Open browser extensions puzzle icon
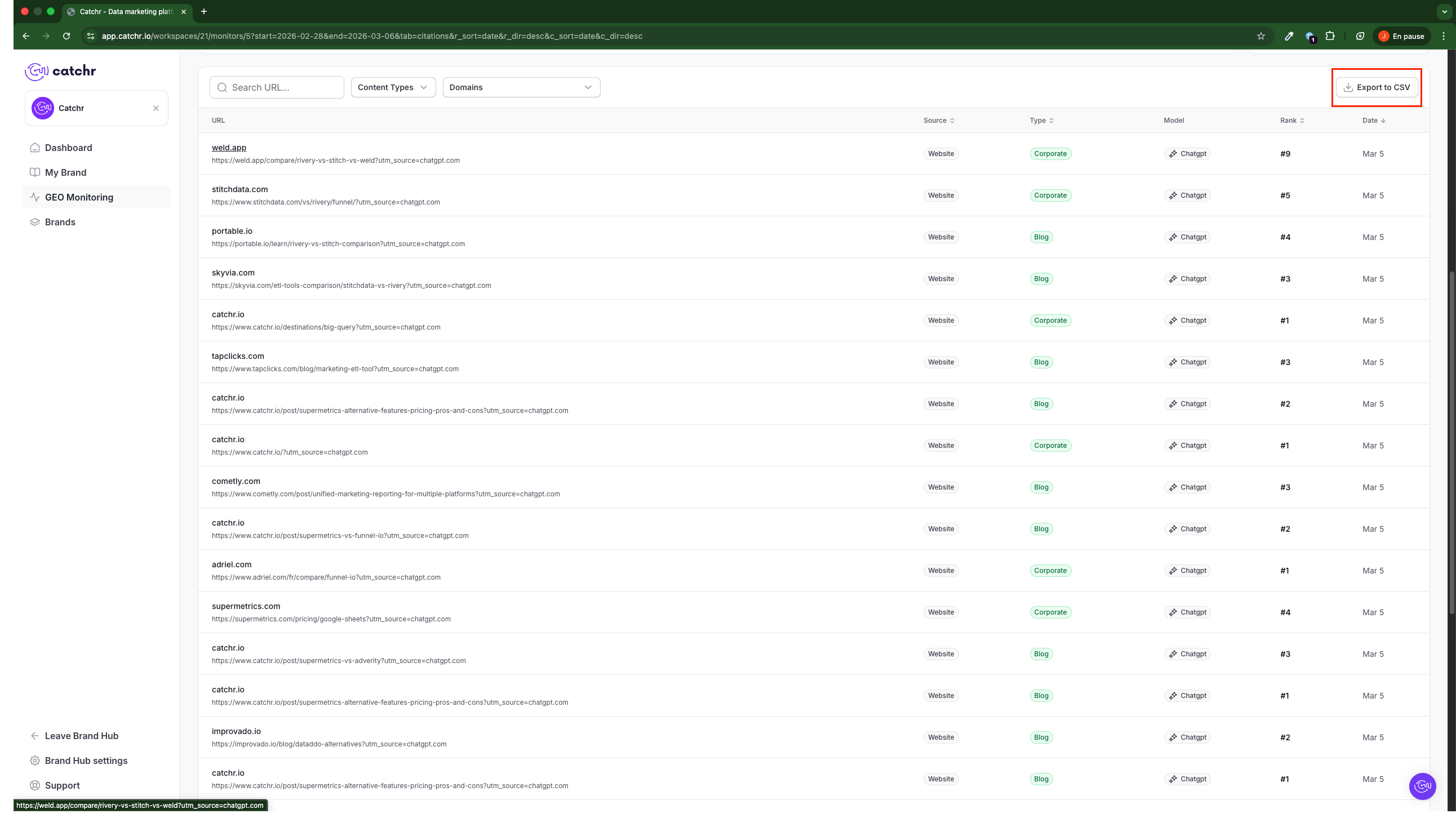The image size is (1456, 827). click(x=1330, y=36)
